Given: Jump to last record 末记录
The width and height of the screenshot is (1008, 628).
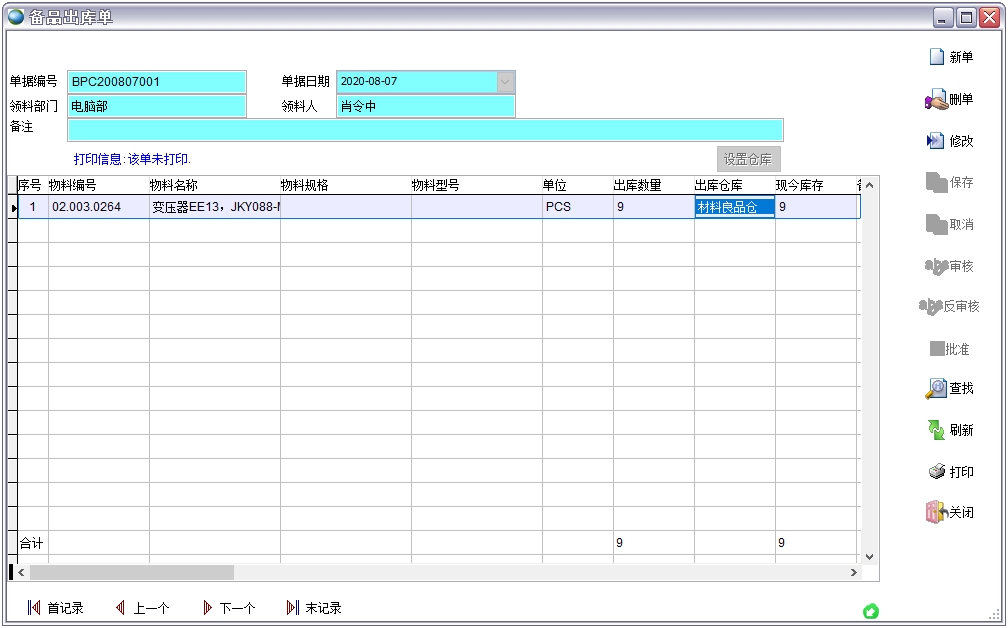Looking at the screenshot, I should 293,608.
